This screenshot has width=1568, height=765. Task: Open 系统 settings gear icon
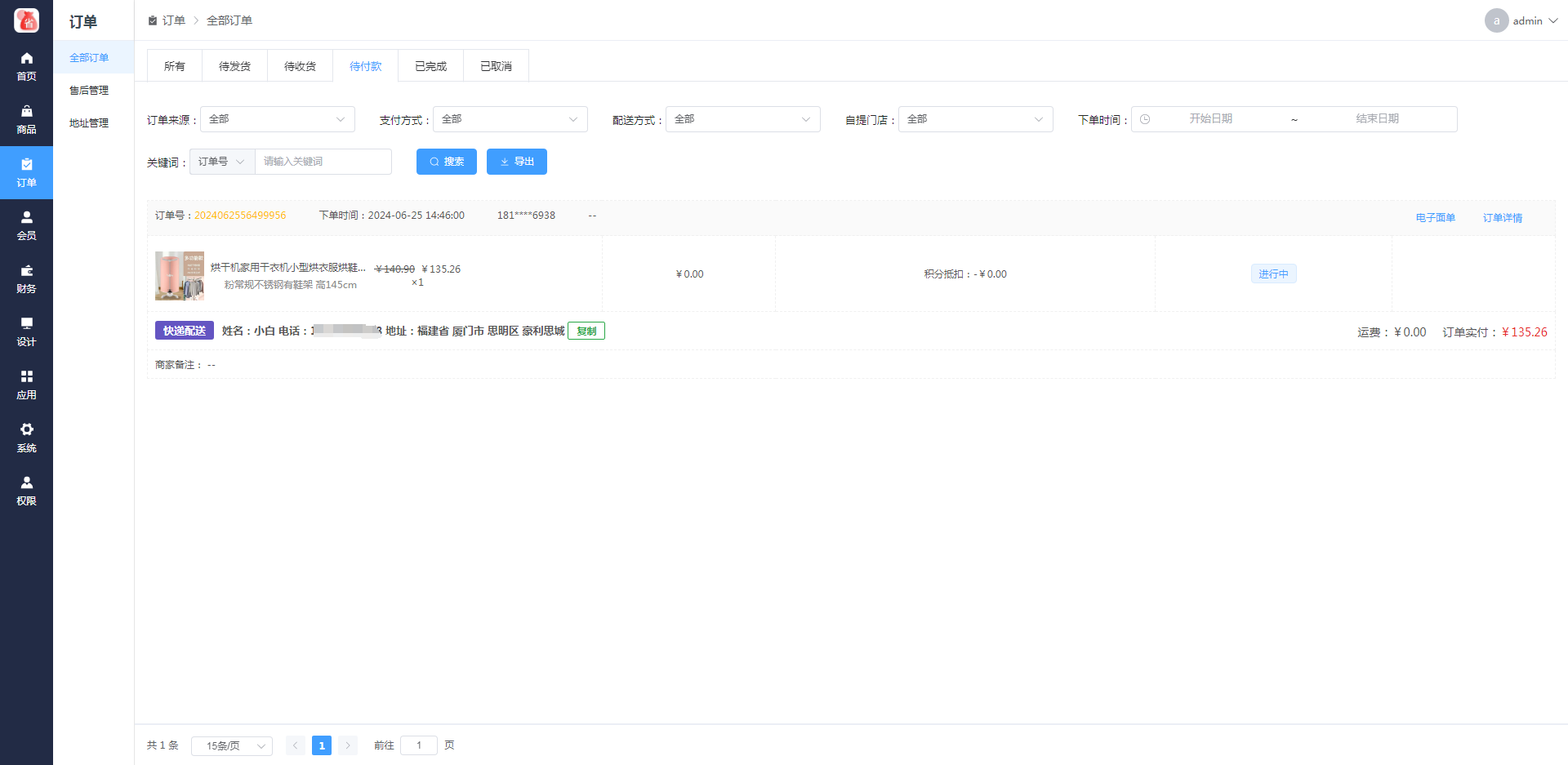tap(26, 430)
